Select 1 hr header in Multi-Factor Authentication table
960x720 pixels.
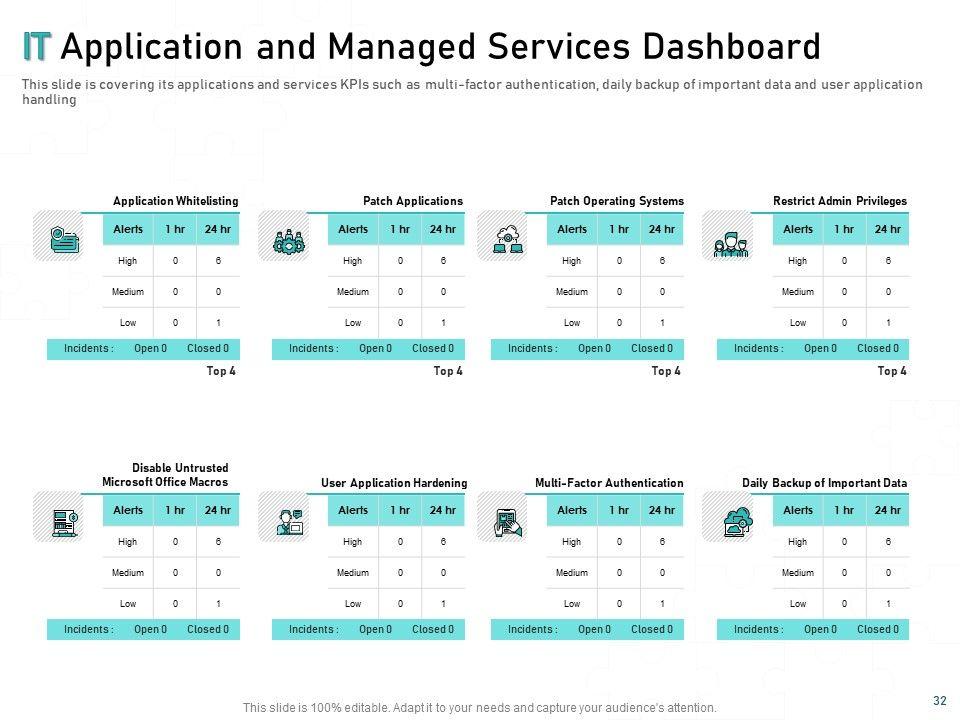point(619,510)
